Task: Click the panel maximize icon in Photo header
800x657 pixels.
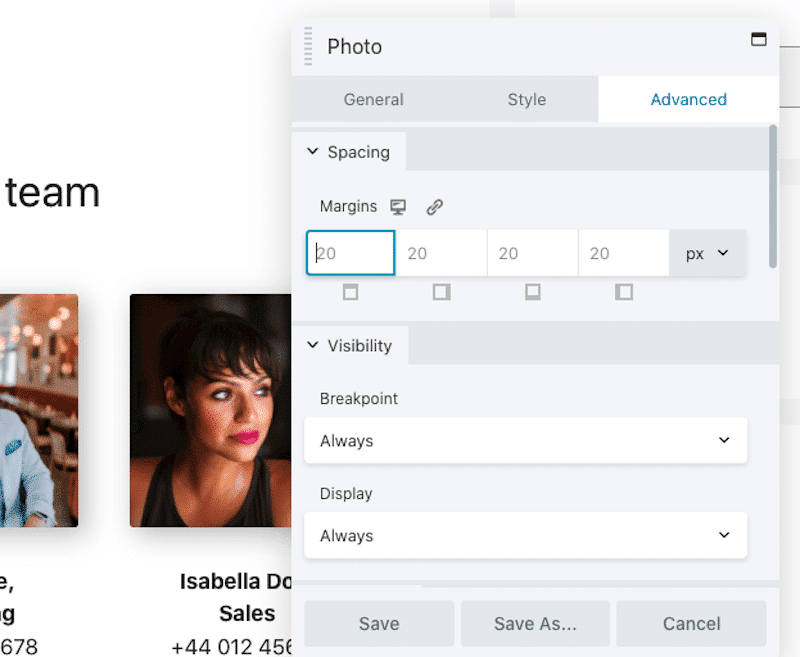Action: click(x=758, y=40)
